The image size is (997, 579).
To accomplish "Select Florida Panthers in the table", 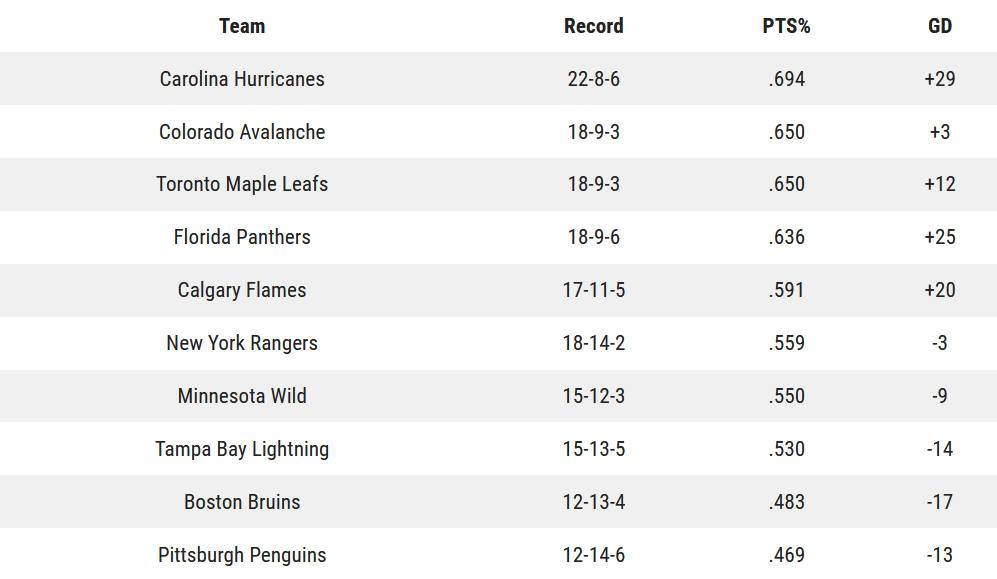I will (x=242, y=237).
